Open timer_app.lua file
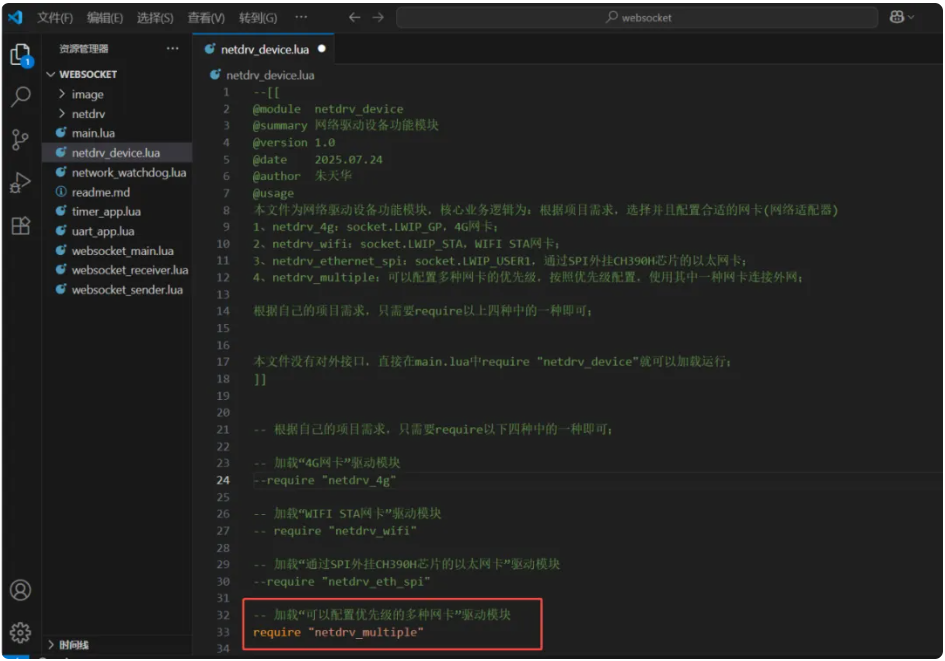The height and width of the screenshot is (661, 945). (x=106, y=211)
